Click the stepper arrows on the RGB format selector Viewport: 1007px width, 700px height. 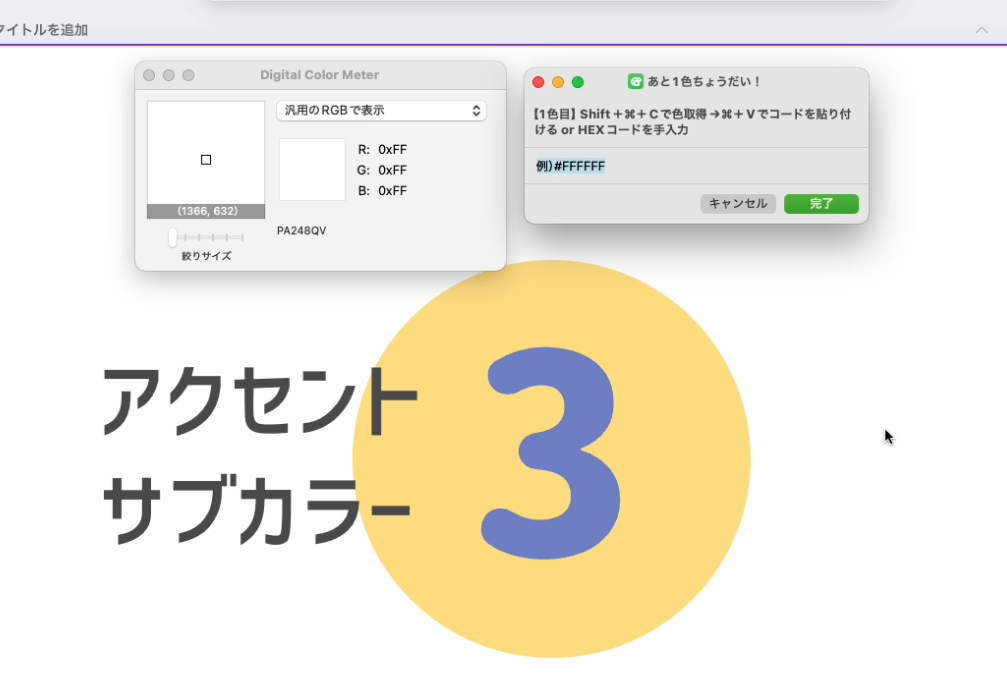tap(477, 110)
